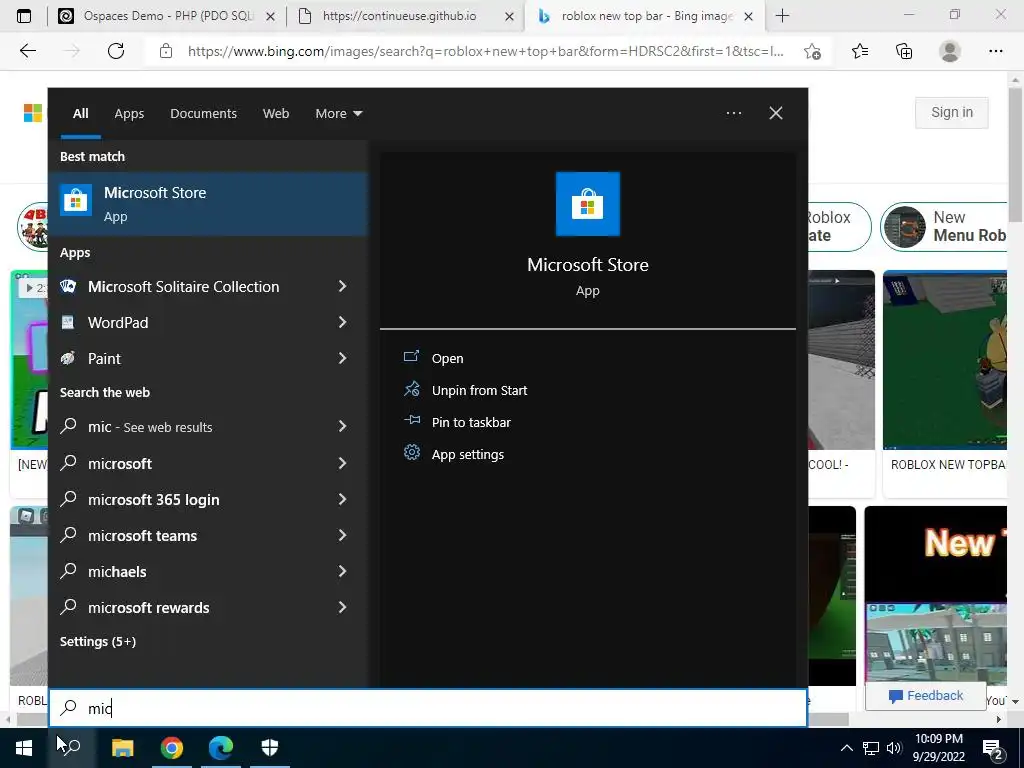Open Edge tab actions menu icon

[24, 16]
